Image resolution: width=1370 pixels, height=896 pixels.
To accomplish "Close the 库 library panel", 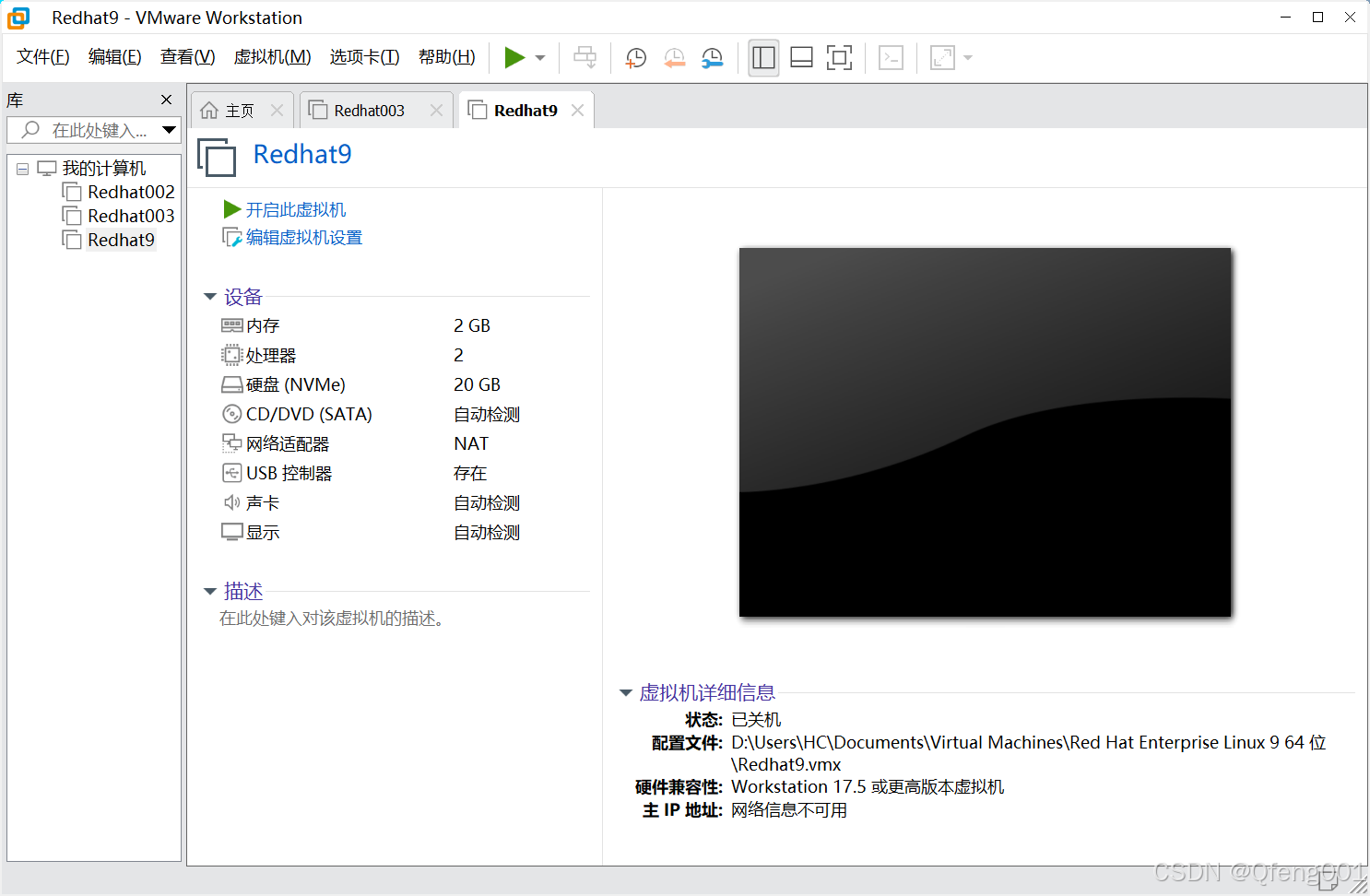I will [166, 100].
